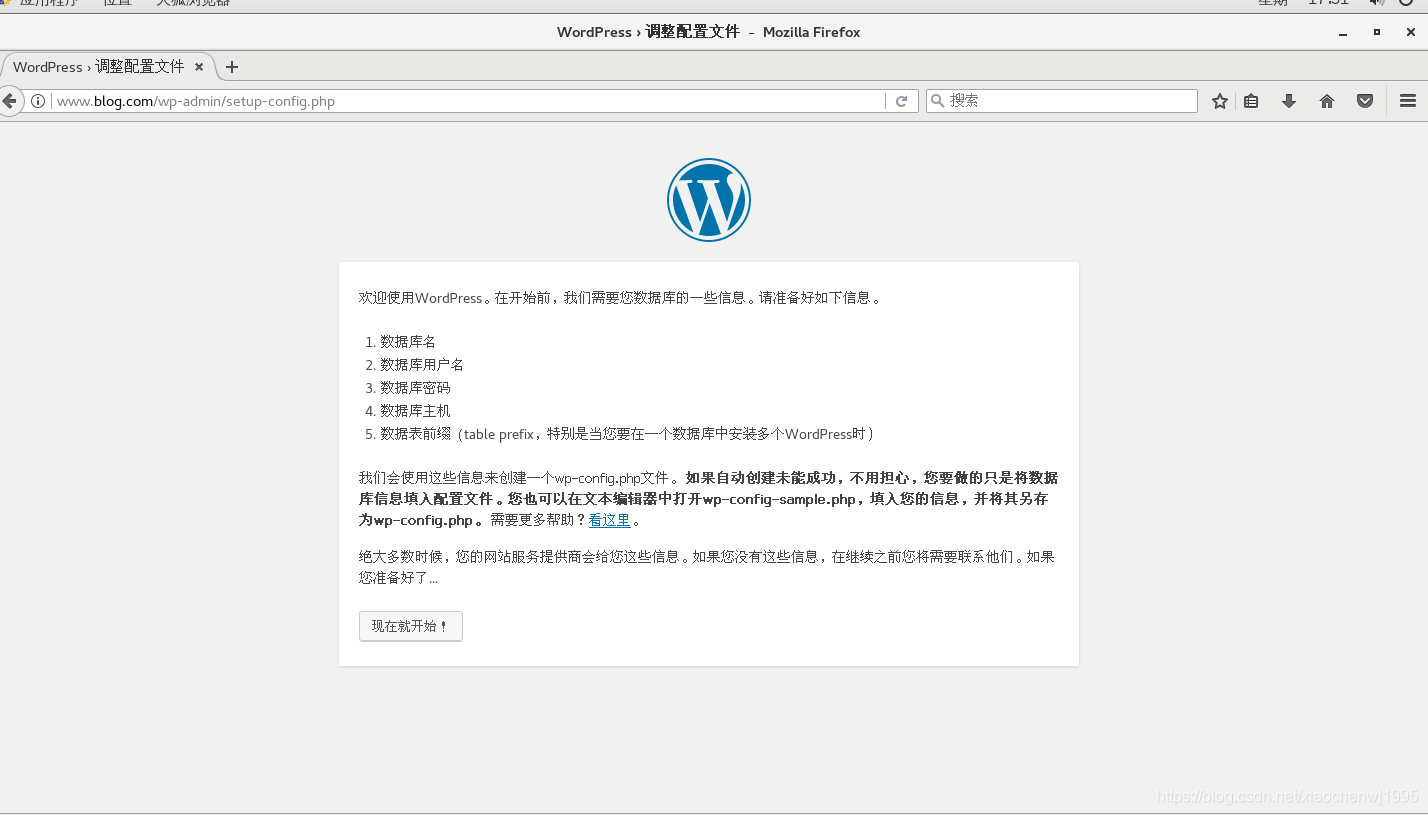Focus the URL address bar
The width and height of the screenshot is (1428, 815).
(x=470, y=101)
